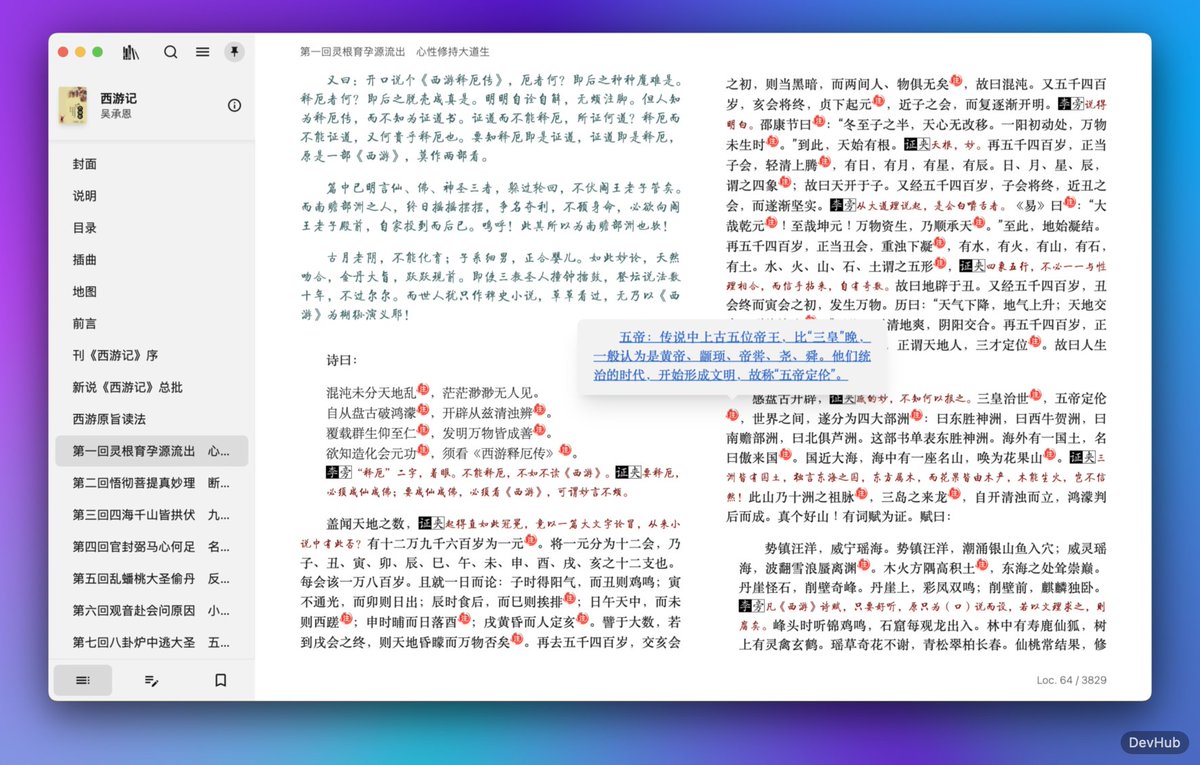Viewport: 1200px width, 765px height.
Task: Go to 地图 in contents list
Action: click(151, 292)
